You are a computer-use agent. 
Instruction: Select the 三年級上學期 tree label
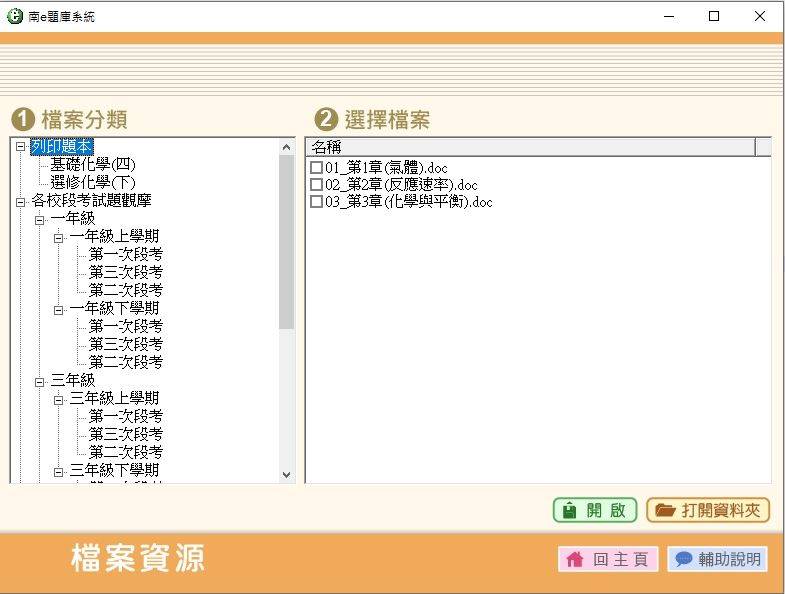pos(114,398)
